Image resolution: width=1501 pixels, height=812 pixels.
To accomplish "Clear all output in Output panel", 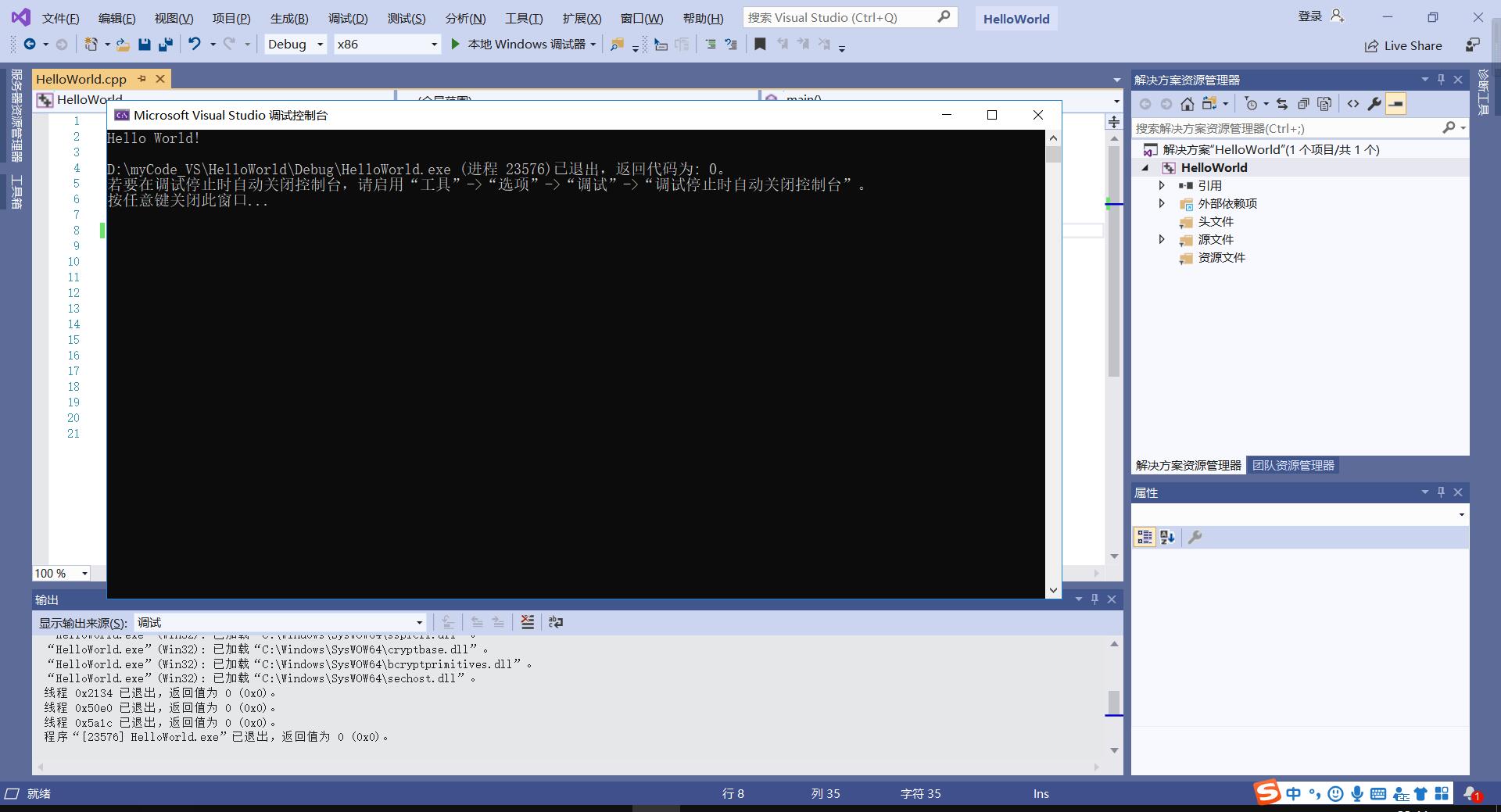I will pos(528,622).
